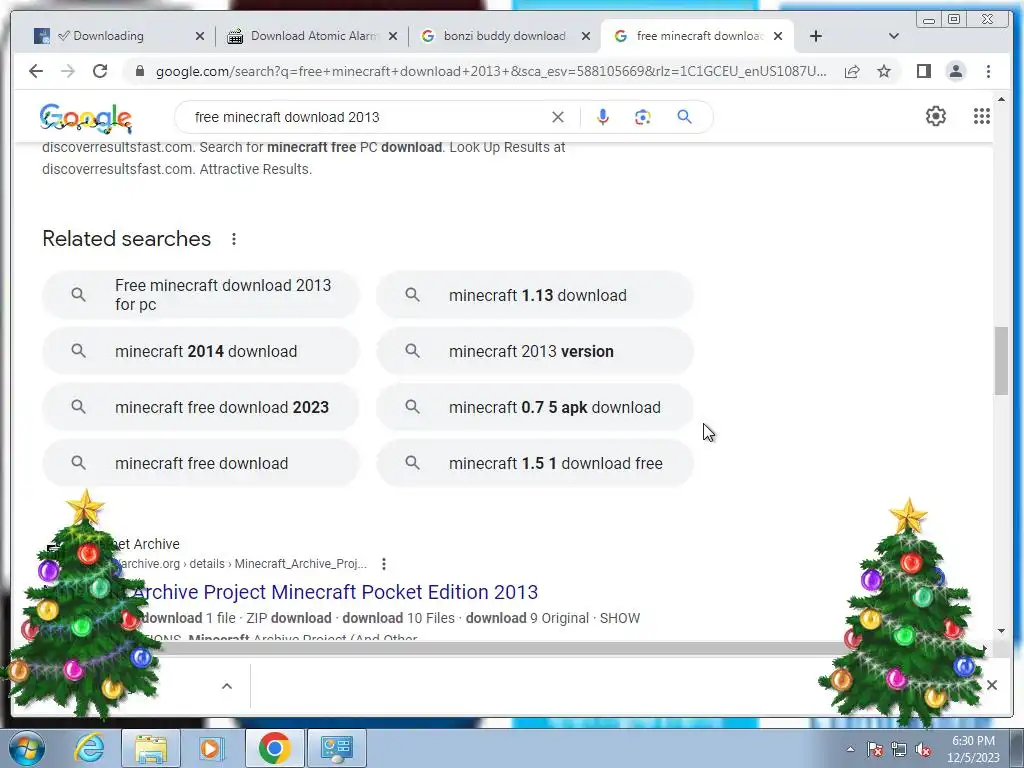Bookmark this page with the star icon
1024x768 pixels.
pos(884,71)
